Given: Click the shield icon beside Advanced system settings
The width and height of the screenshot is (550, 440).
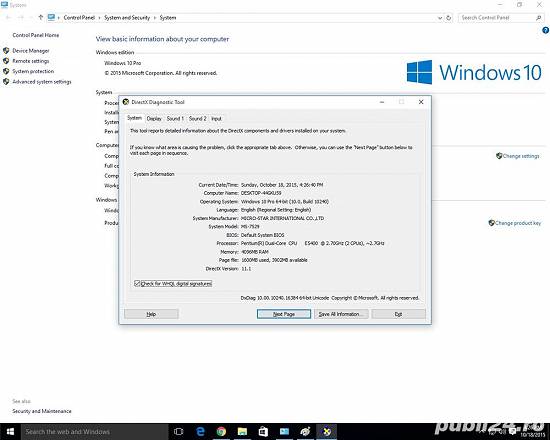Looking at the screenshot, I should click(x=6, y=82).
